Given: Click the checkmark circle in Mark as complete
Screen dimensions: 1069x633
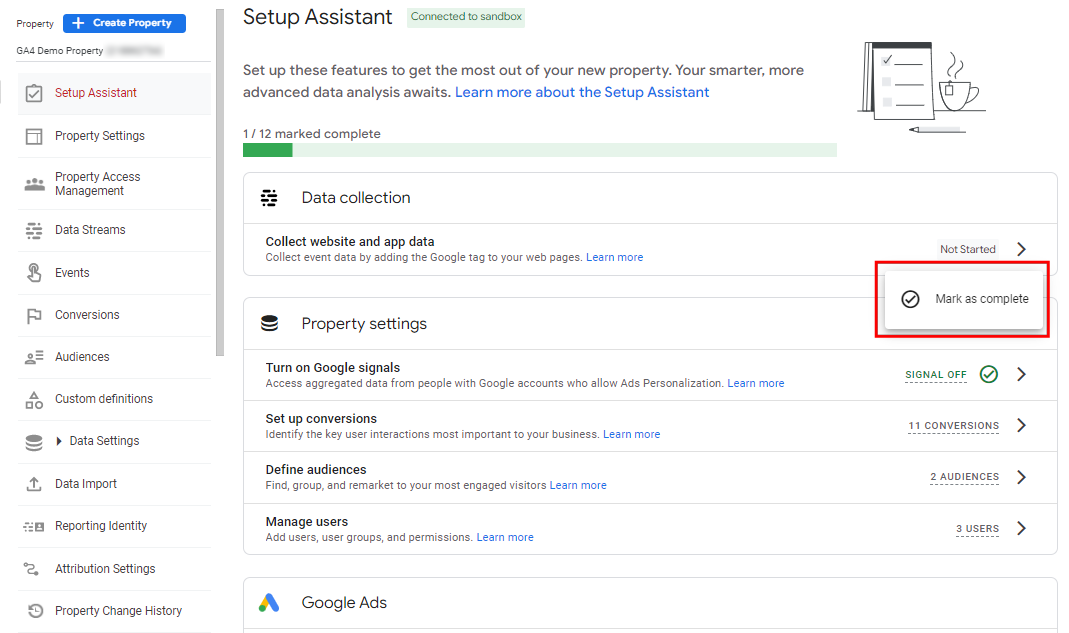Looking at the screenshot, I should coord(910,299).
